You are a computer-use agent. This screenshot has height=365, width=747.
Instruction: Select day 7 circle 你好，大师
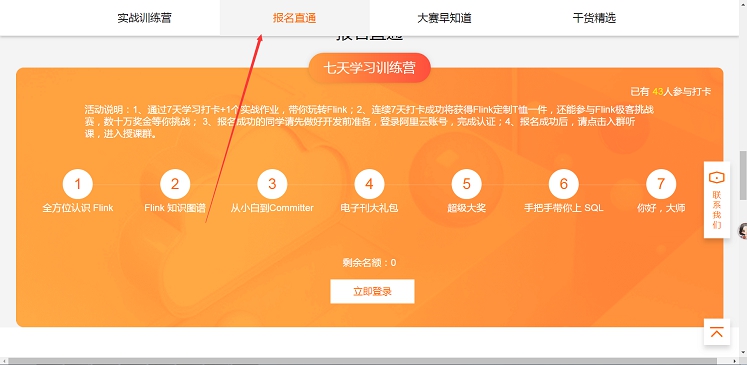661,184
